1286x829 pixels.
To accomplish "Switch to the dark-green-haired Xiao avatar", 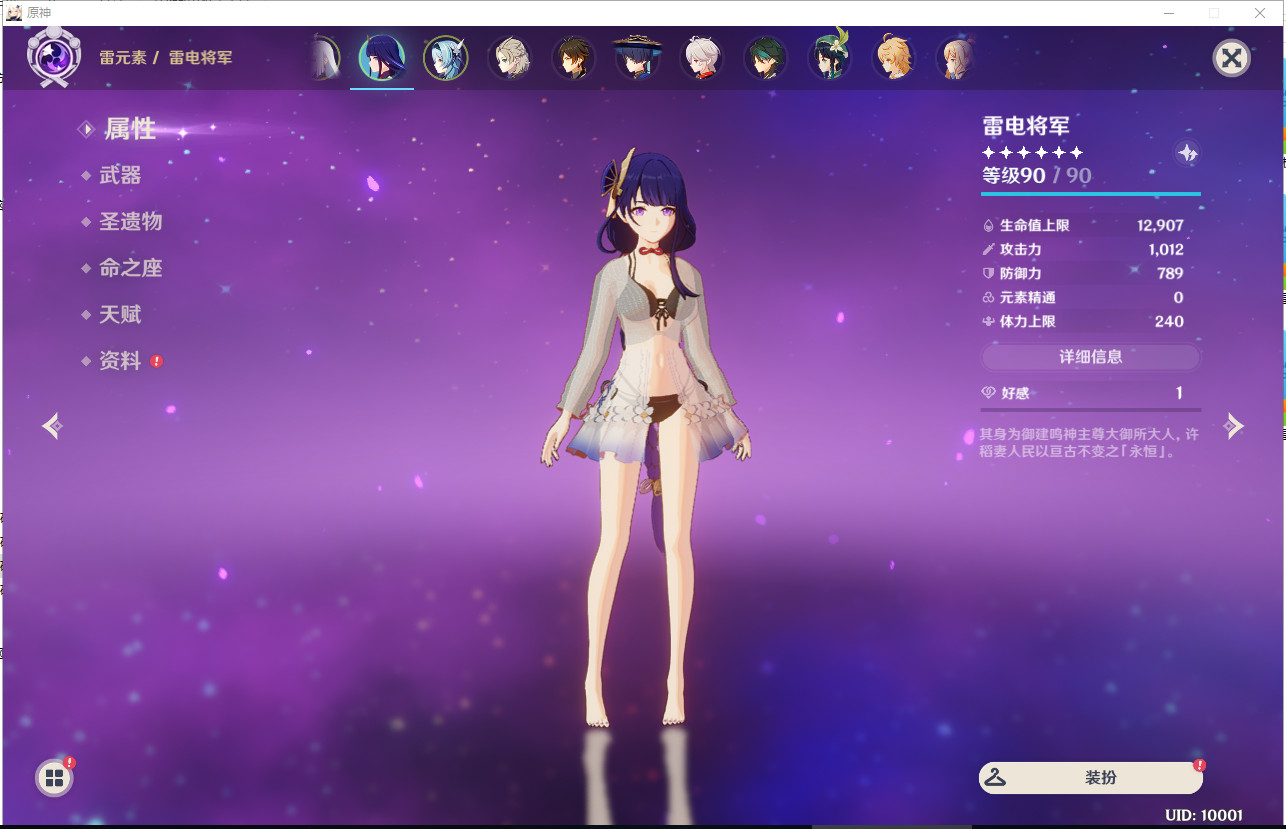I will tap(766, 58).
